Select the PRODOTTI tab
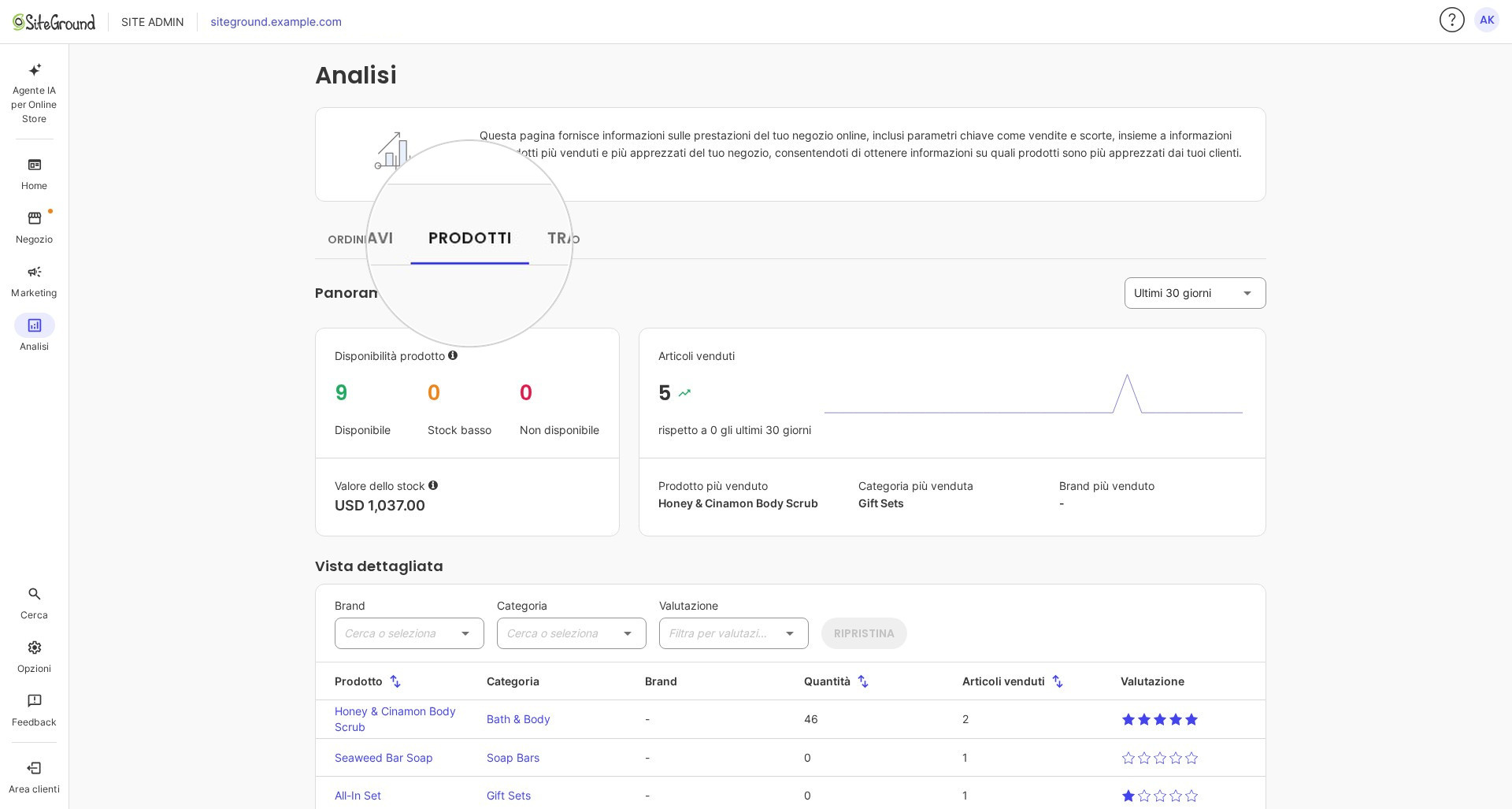1512x809 pixels. point(469,238)
